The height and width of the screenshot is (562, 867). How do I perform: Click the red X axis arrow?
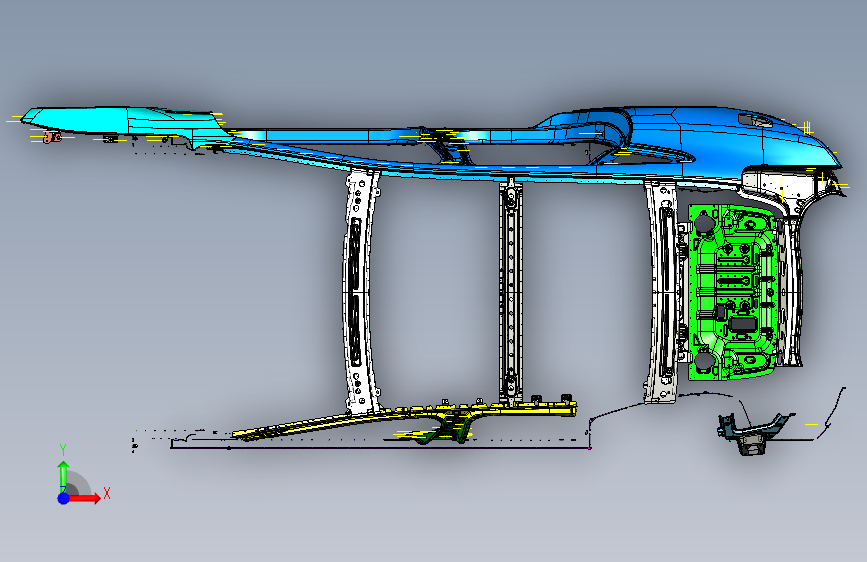84,498
